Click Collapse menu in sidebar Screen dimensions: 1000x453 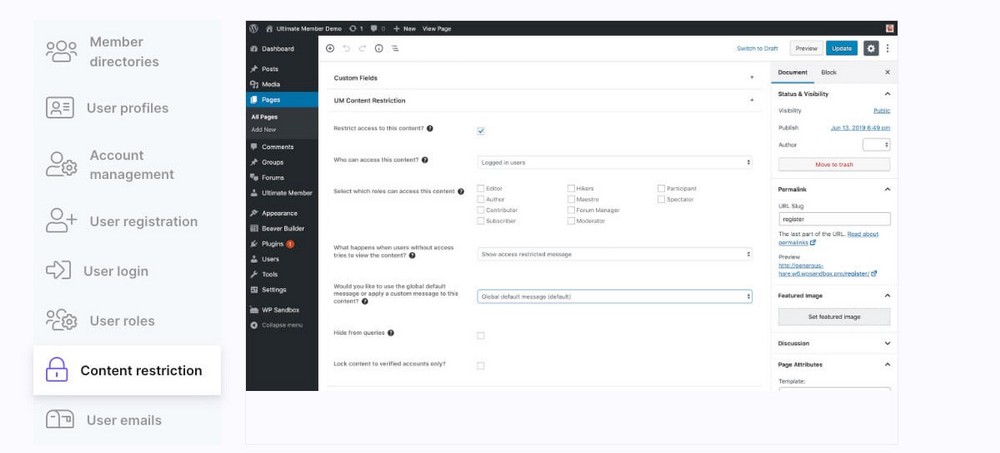282,325
